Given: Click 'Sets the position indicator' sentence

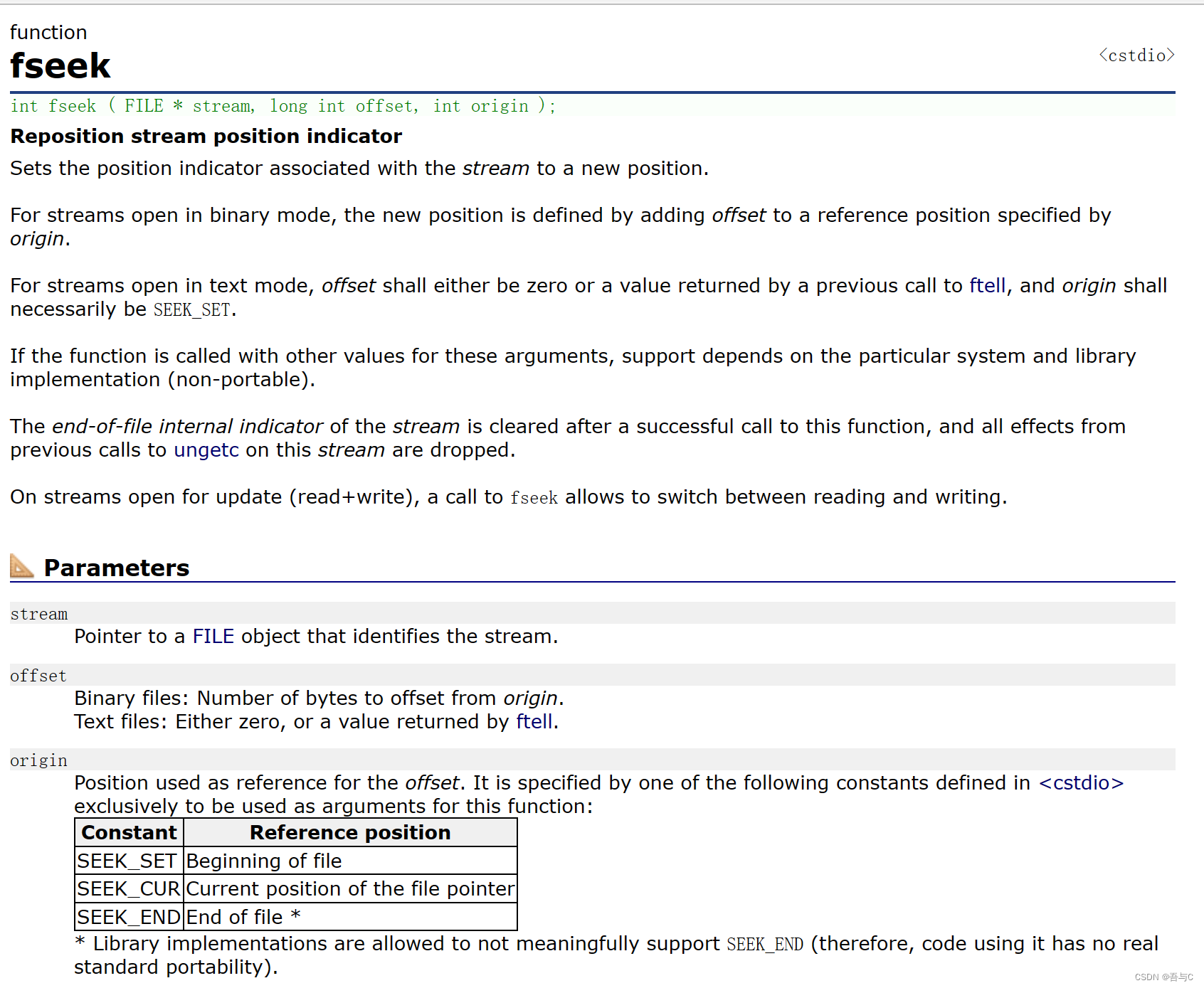Looking at the screenshot, I should (359, 169).
